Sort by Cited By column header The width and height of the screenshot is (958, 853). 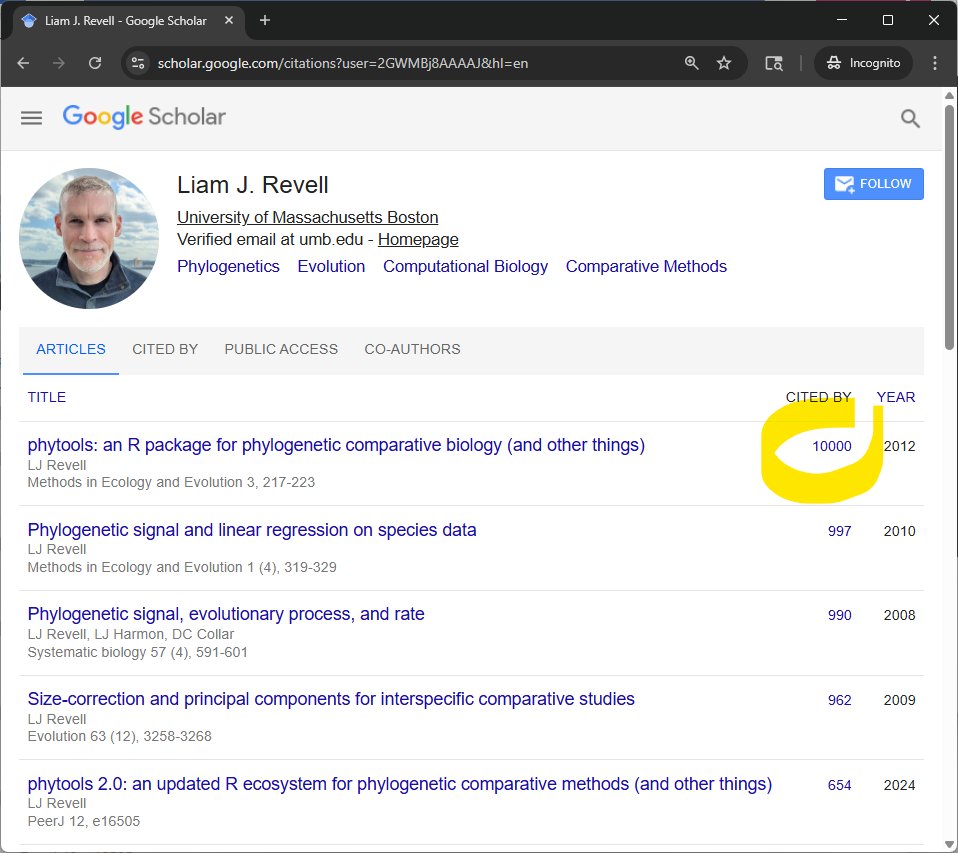pyautogui.click(x=818, y=397)
